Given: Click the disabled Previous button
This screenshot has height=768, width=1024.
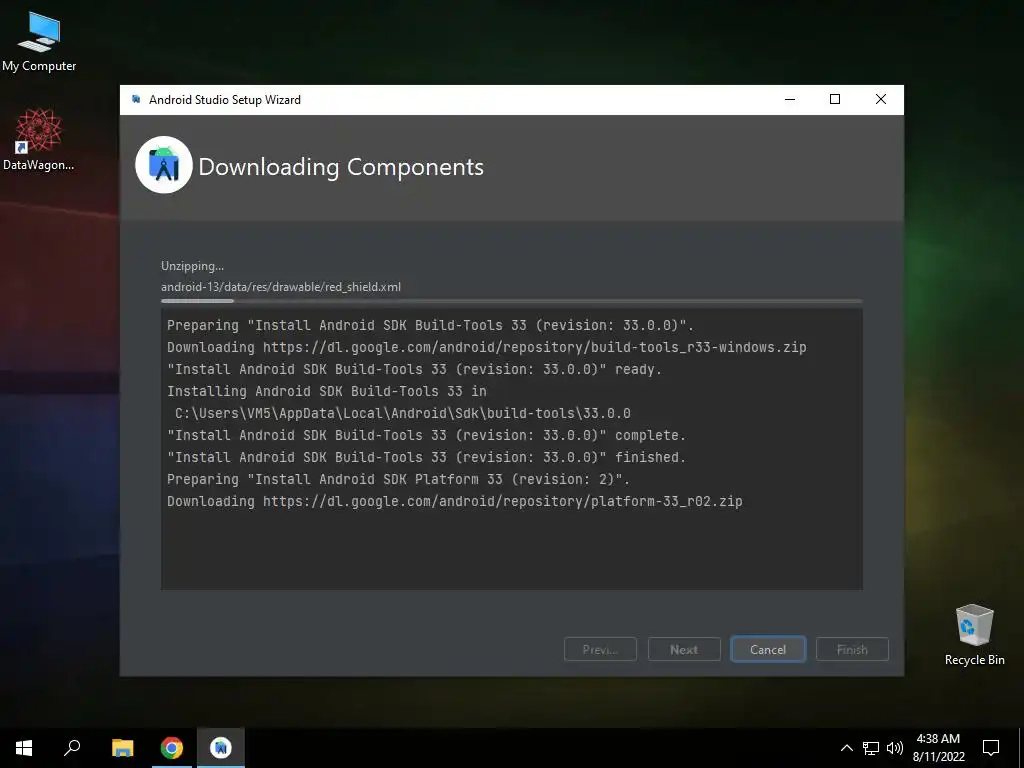Looking at the screenshot, I should click(600, 649).
